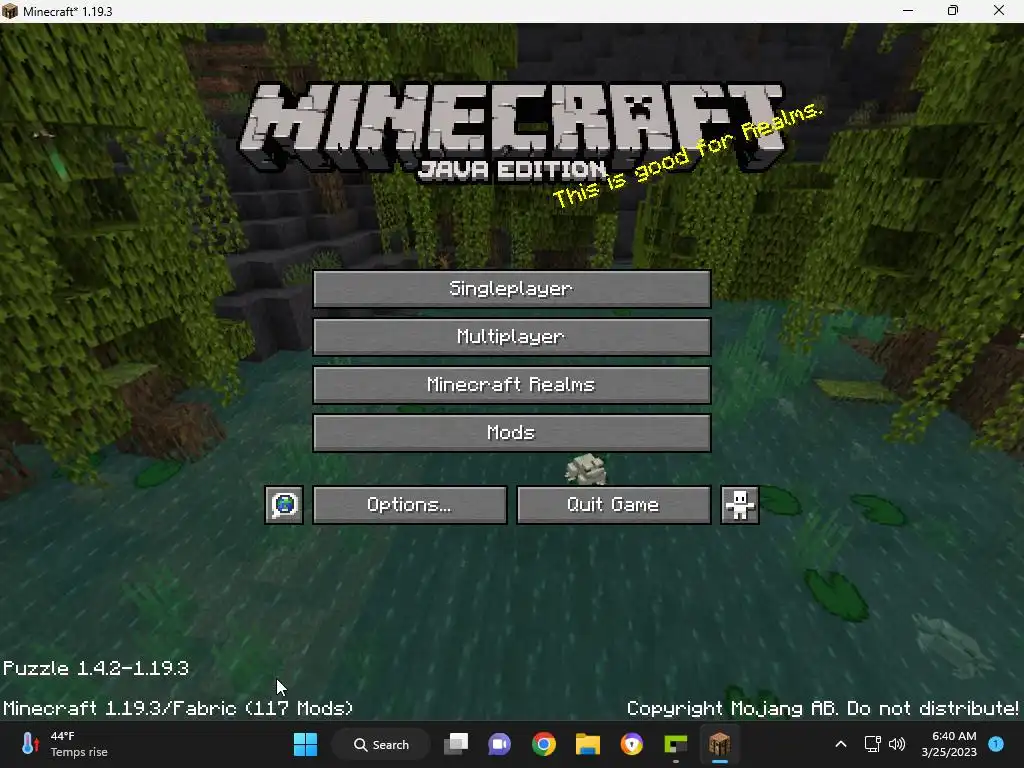Open the green NVIDIA-style taskbar app
The width and height of the screenshot is (1024, 768).
click(675, 744)
